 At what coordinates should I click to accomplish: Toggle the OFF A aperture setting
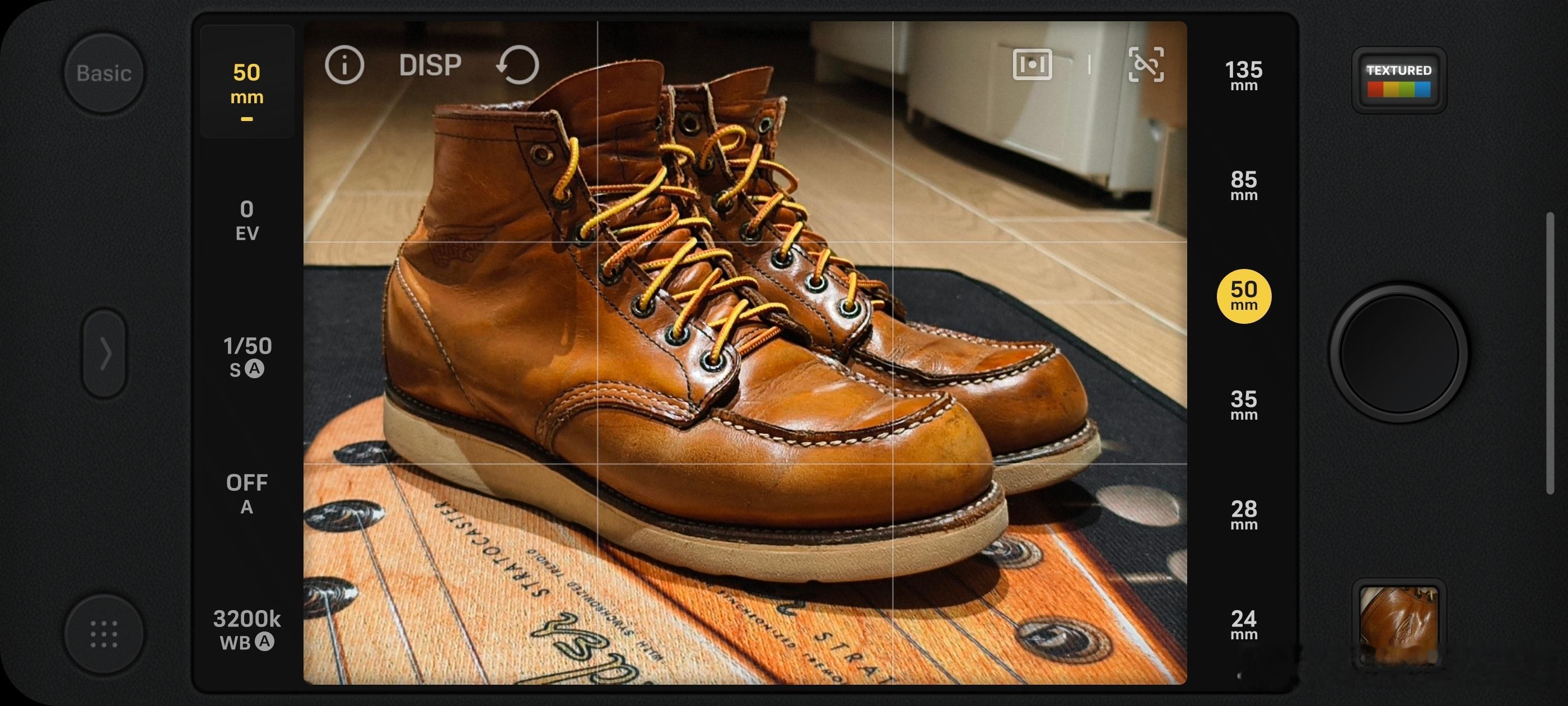[x=246, y=494]
